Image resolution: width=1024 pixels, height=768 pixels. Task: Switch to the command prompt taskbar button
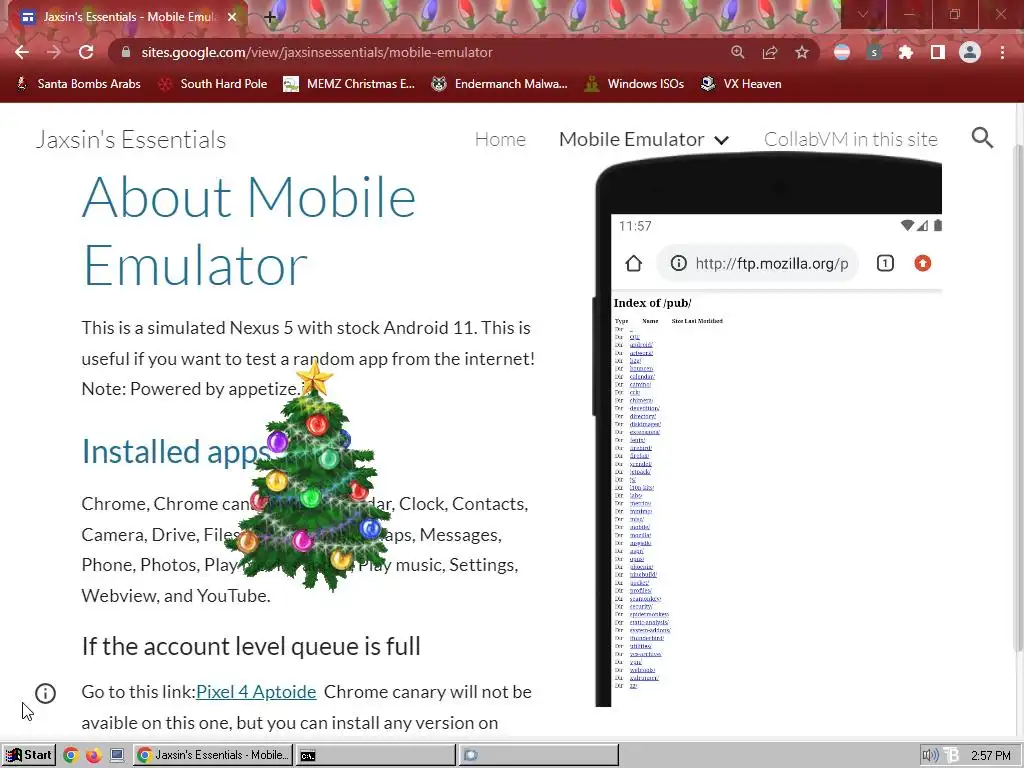click(376, 755)
